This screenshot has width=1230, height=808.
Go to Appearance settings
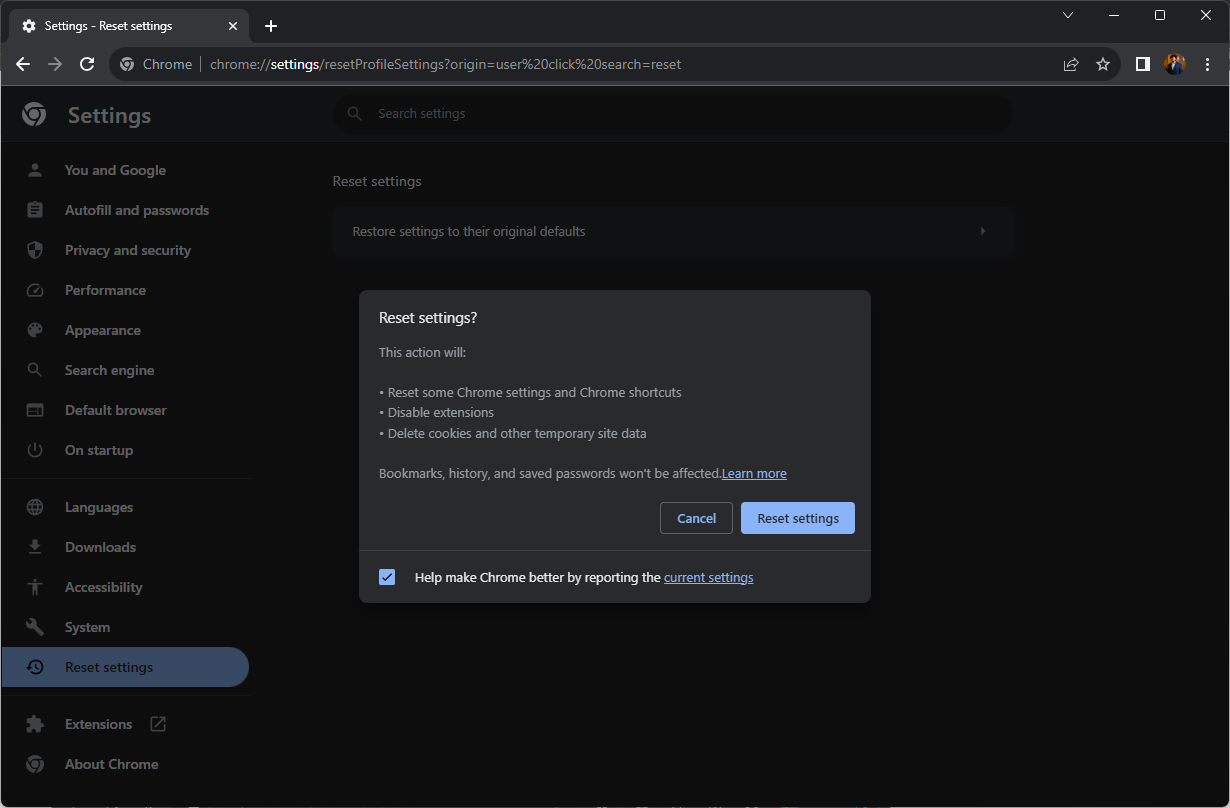[x=102, y=330]
